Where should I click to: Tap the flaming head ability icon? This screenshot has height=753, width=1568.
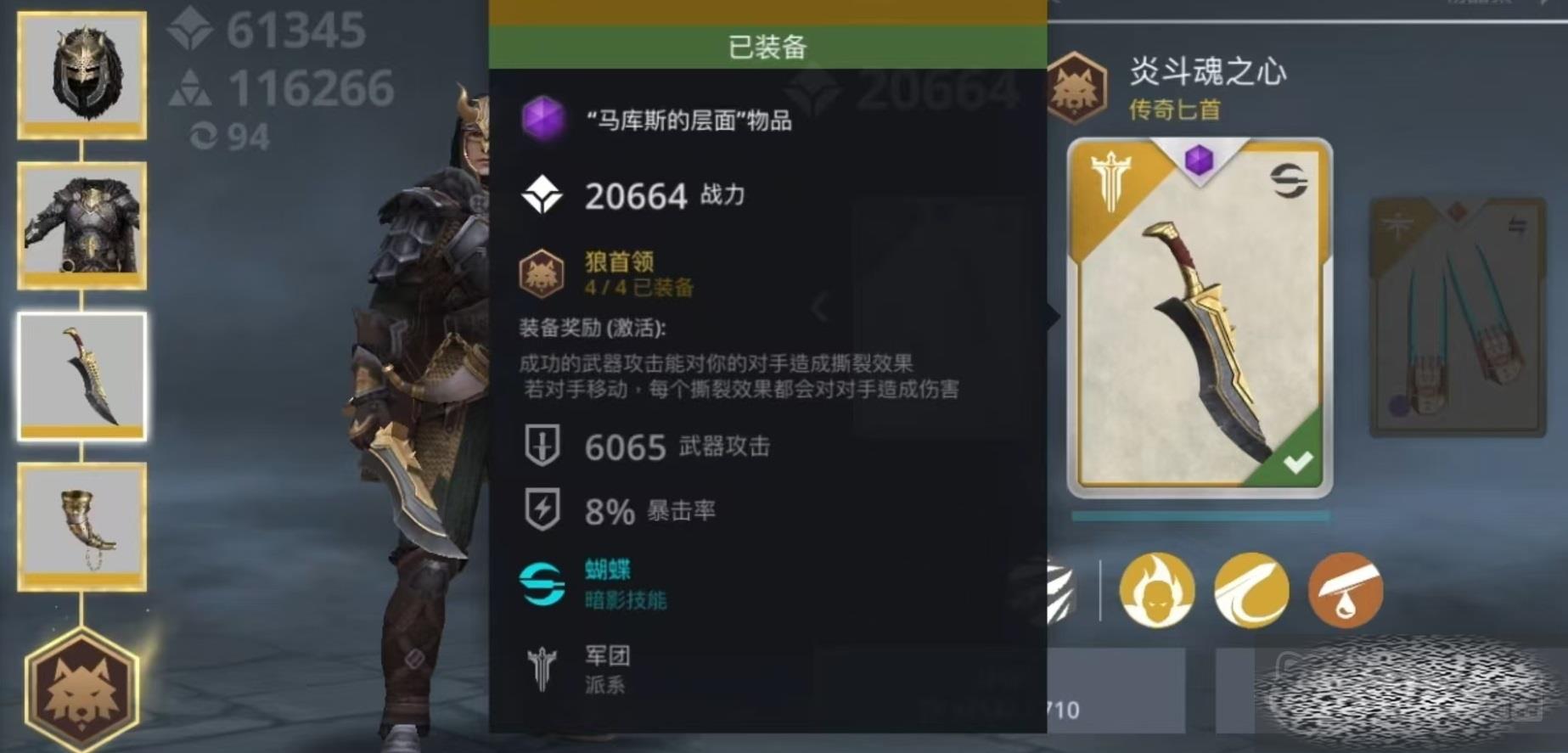(x=1156, y=590)
